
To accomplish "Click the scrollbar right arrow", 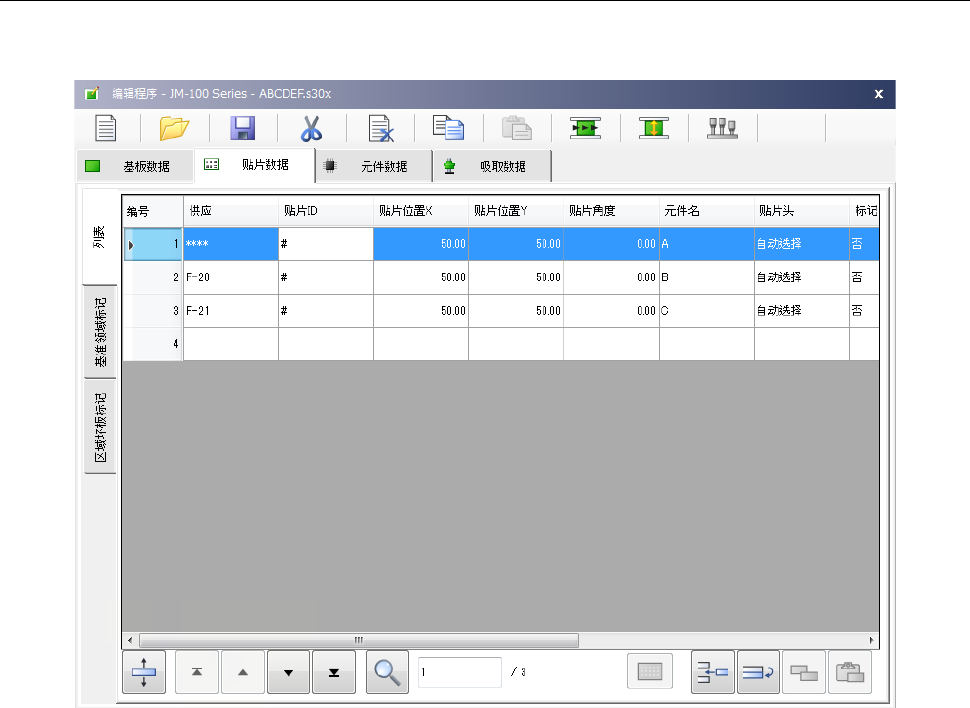I will pyautogui.click(x=871, y=640).
